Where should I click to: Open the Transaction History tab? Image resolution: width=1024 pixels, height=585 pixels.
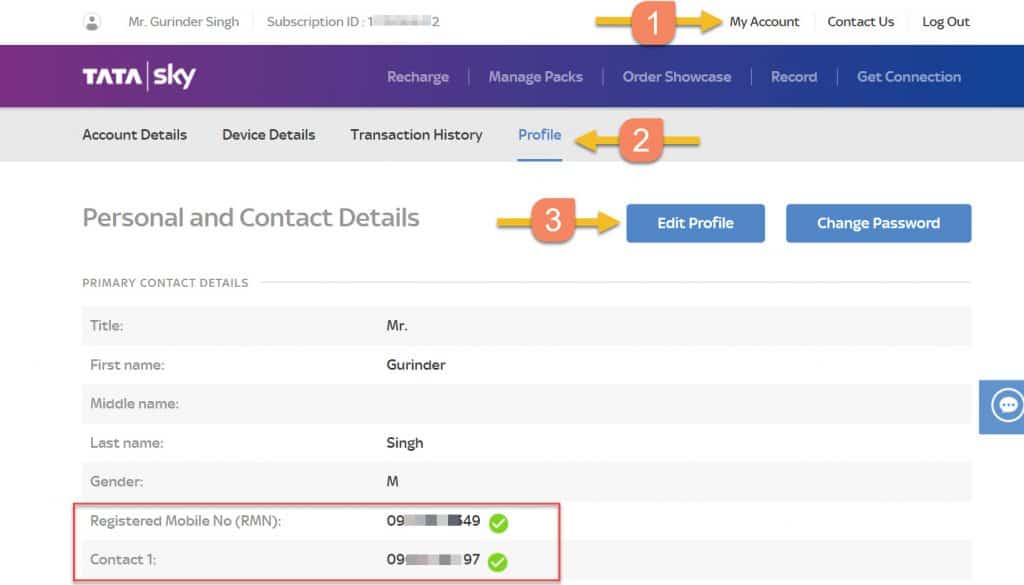416,134
